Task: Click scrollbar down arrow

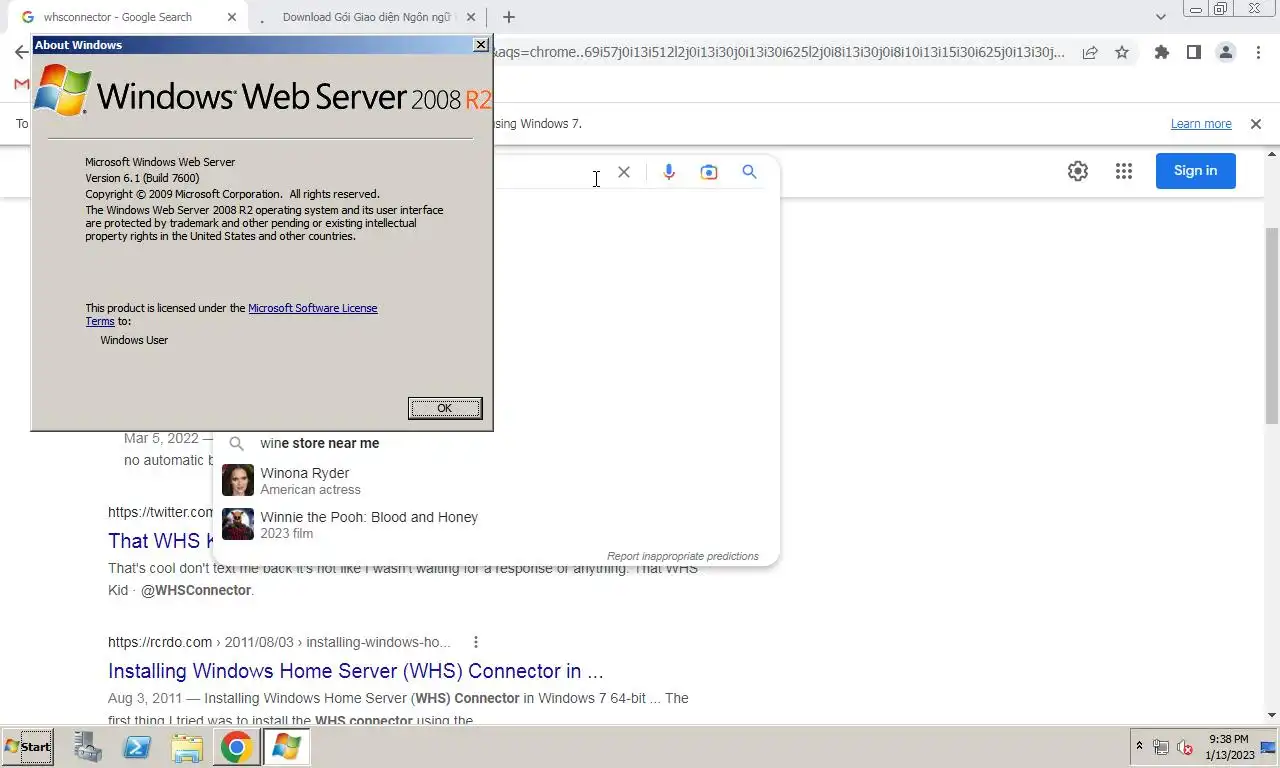Action: pos(1272,716)
